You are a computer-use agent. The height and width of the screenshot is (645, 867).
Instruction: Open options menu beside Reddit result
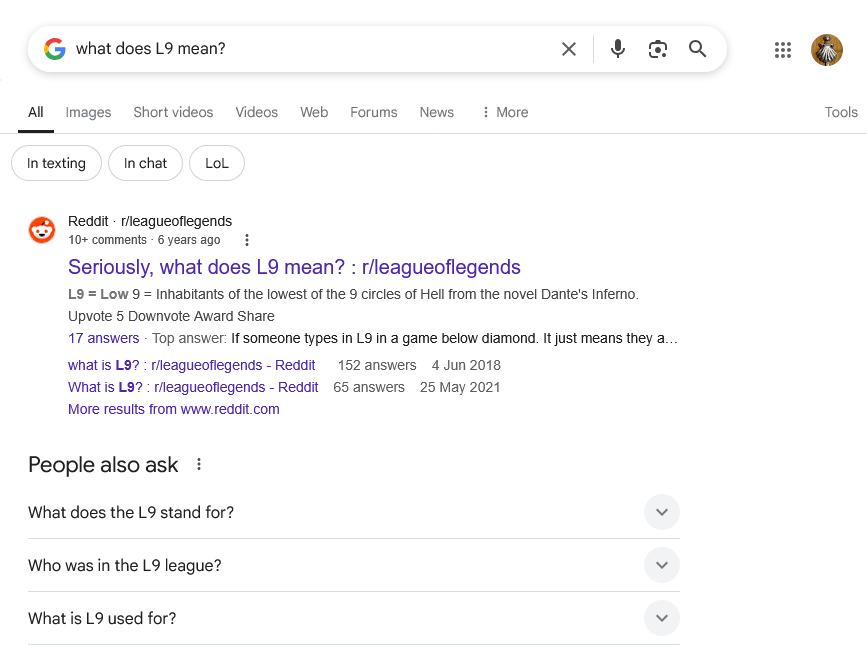pyautogui.click(x=247, y=240)
